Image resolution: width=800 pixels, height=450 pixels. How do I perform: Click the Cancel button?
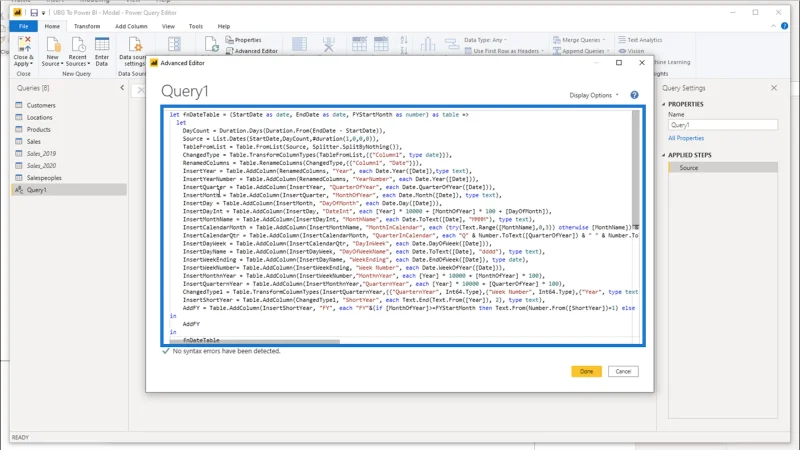(x=623, y=371)
